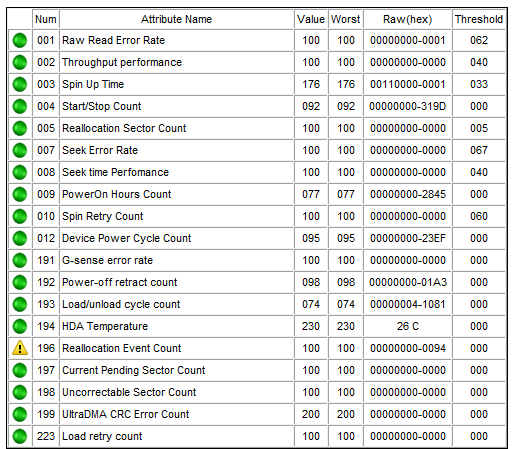
Task: Select the Reallocation Sector Count row
Action: click(x=257, y=128)
